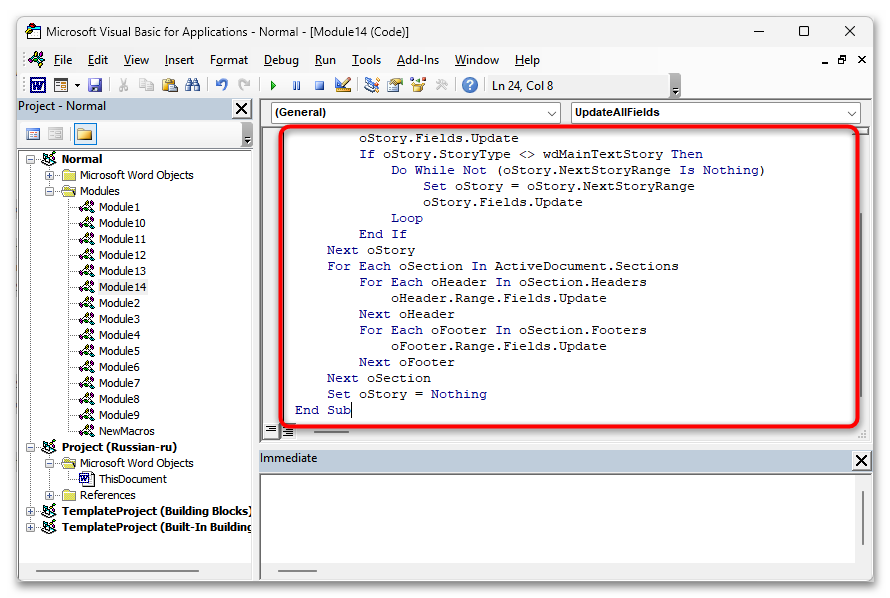Open the Project Explorer toolbar icon
Viewport: 890px width, 598px height.
372,86
